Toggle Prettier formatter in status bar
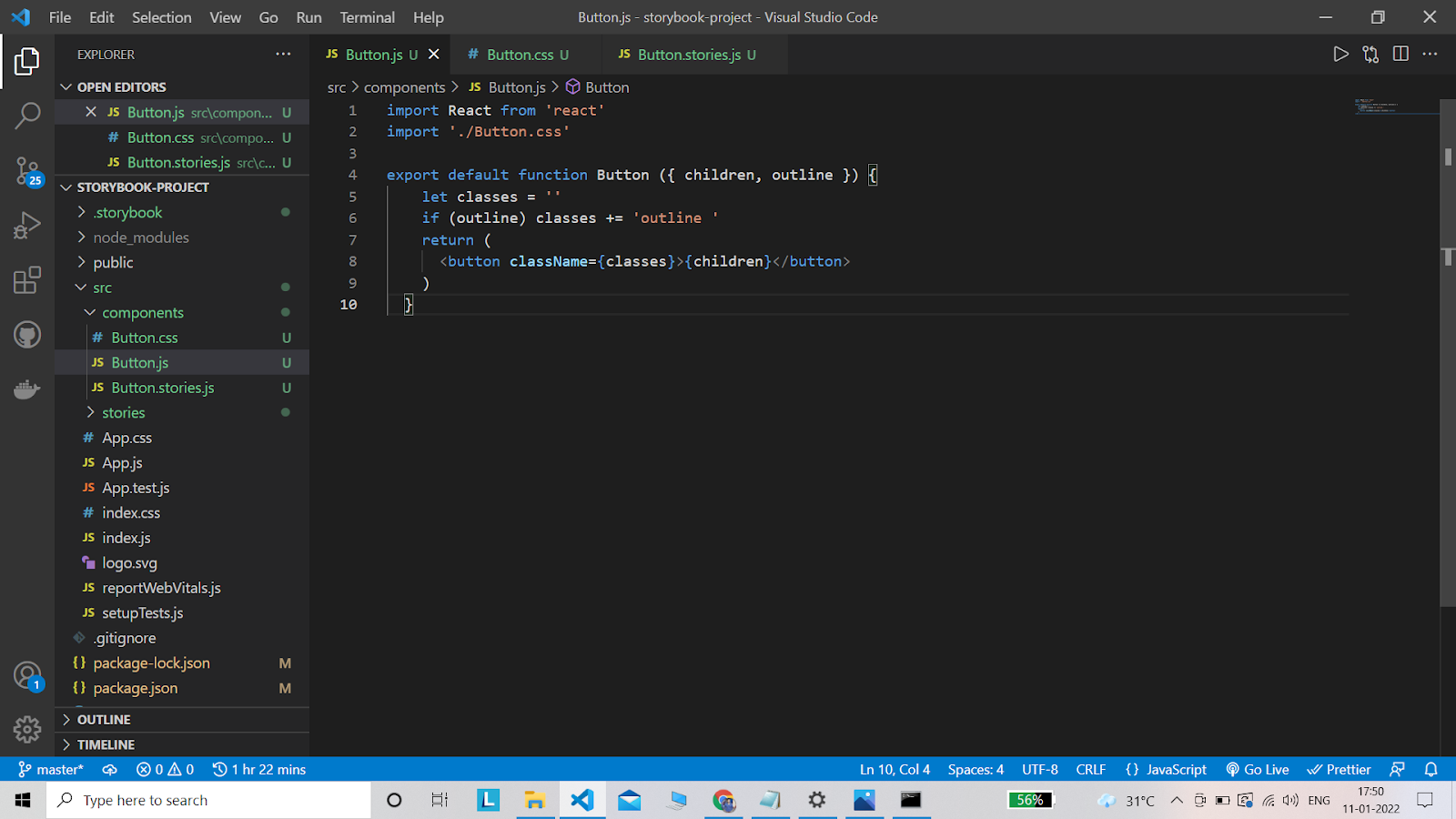This screenshot has height=819, width=1456. (1339, 770)
